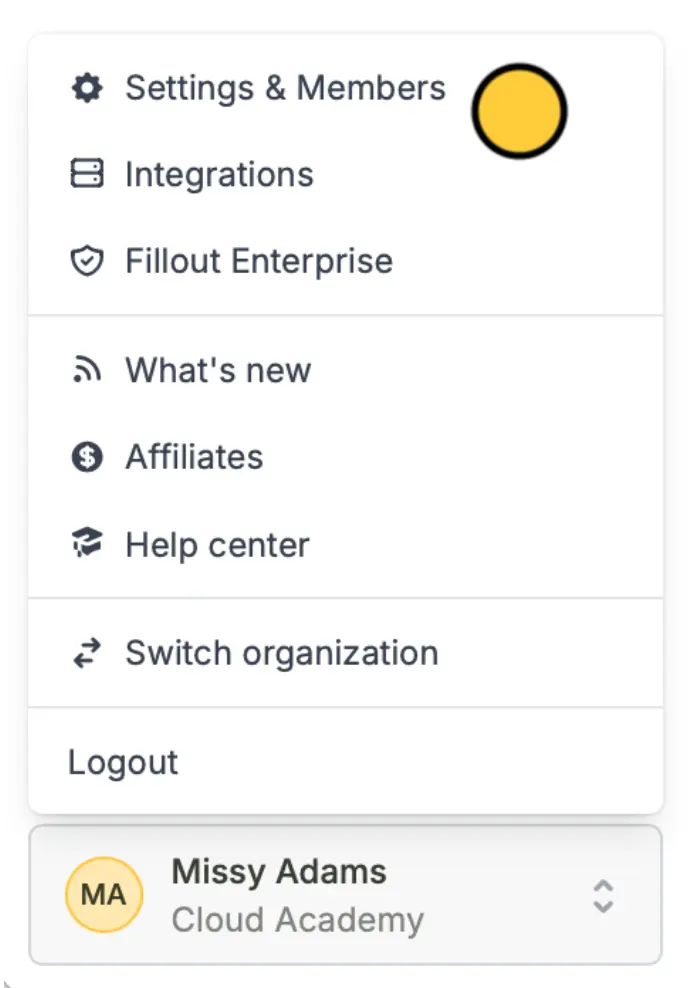Image resolution: width=696 pixels, height=988 pixels.
Task: Open the Settings & Members menu entry
Action: tap(285, 88)
